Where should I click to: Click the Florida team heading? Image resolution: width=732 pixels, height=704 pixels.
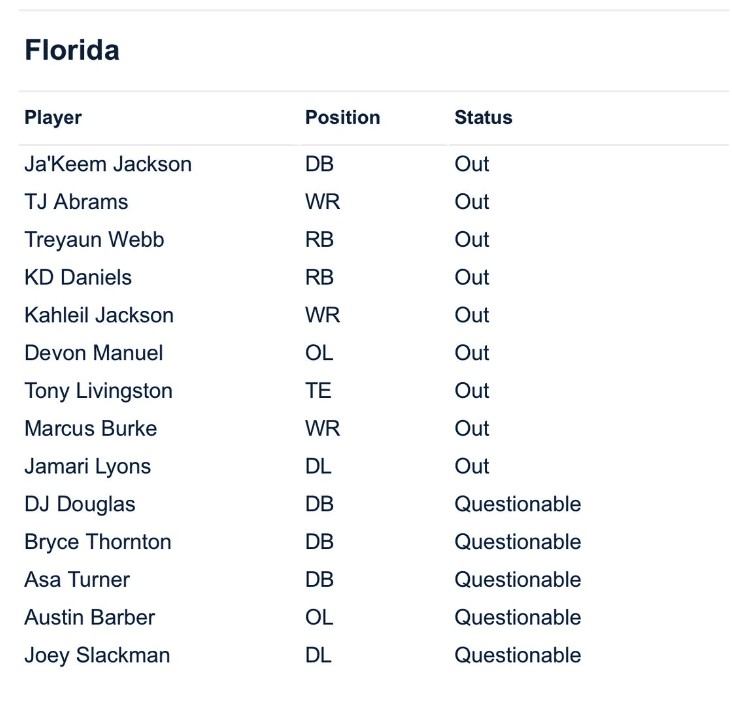72,50
